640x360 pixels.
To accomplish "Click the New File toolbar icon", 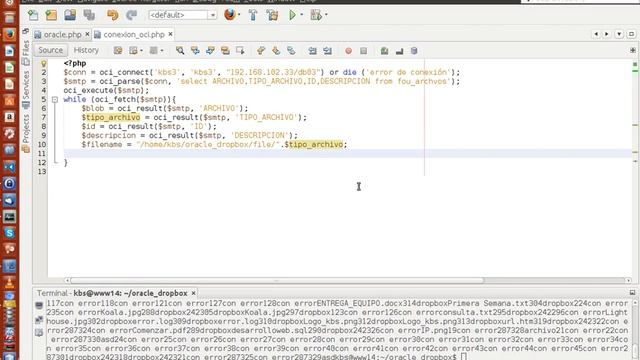I will click(33, 15).
